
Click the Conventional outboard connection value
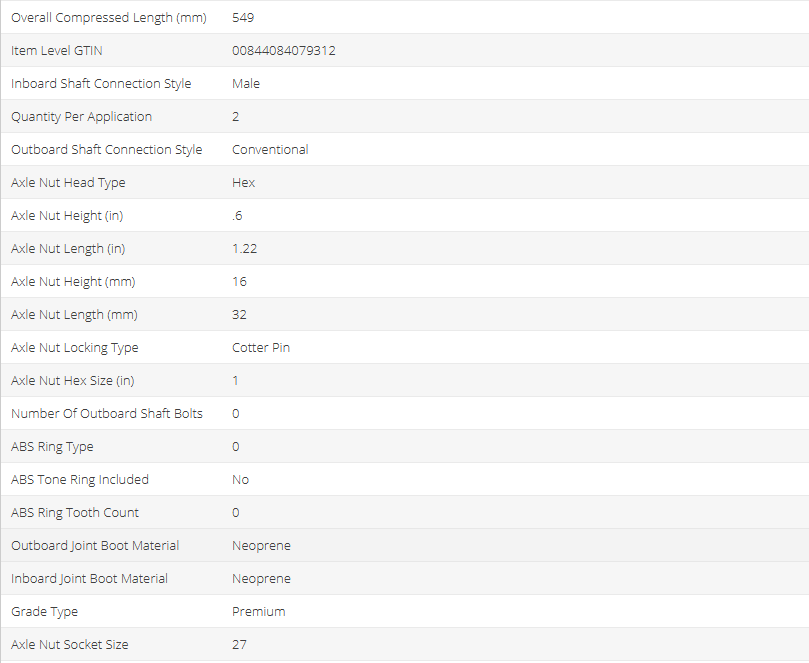tap(270, 150)
